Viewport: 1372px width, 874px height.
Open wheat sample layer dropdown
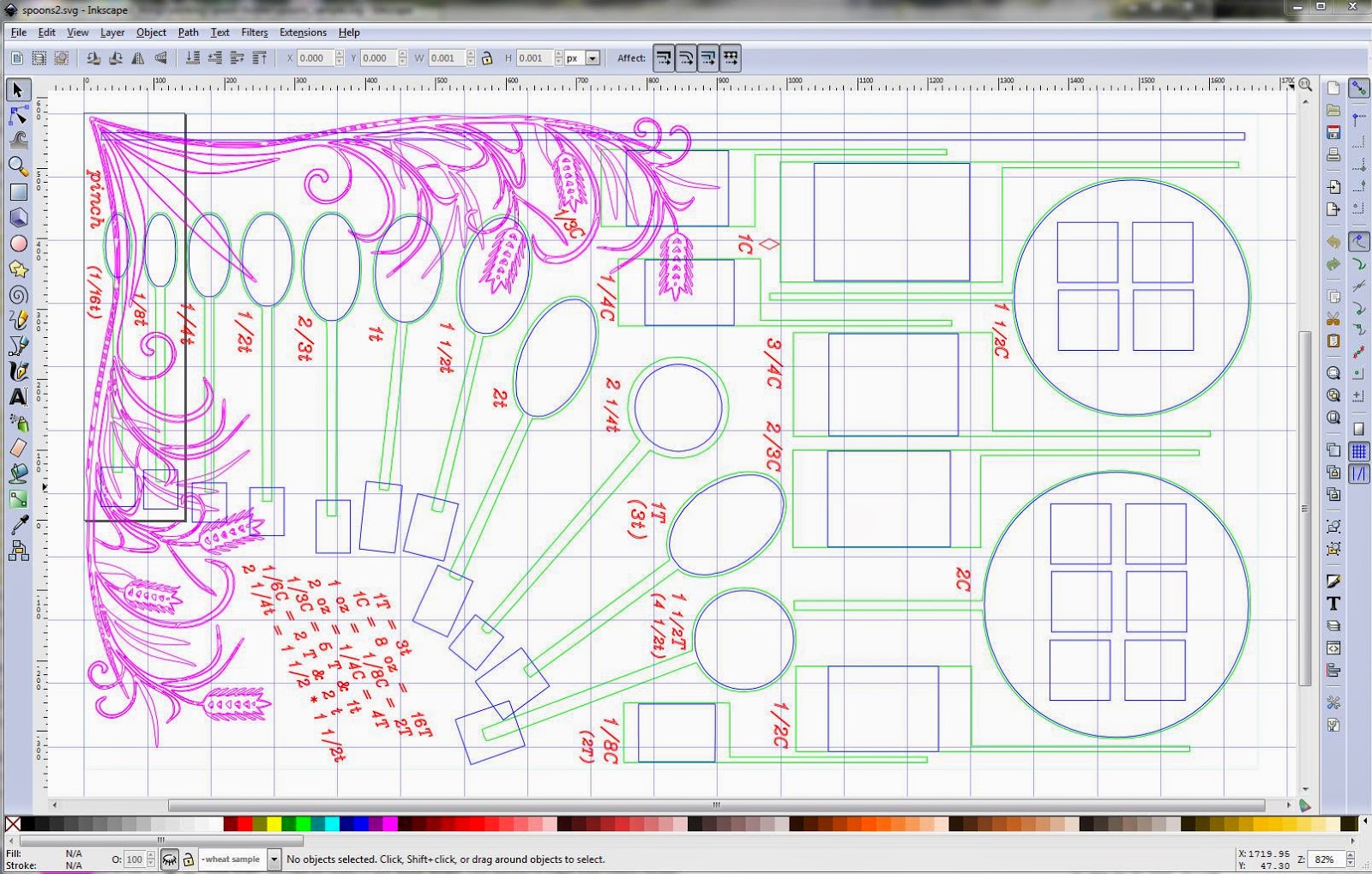tap(274, 859)
